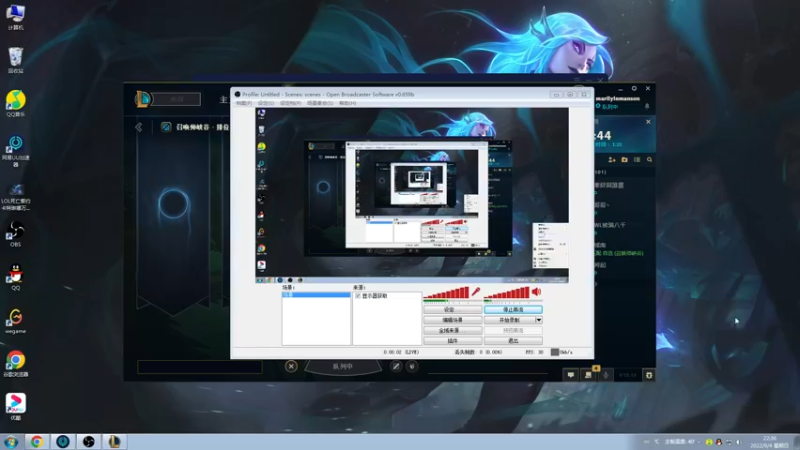Click the OBS preview display area
Screen dimensions: 800x450
412,195
